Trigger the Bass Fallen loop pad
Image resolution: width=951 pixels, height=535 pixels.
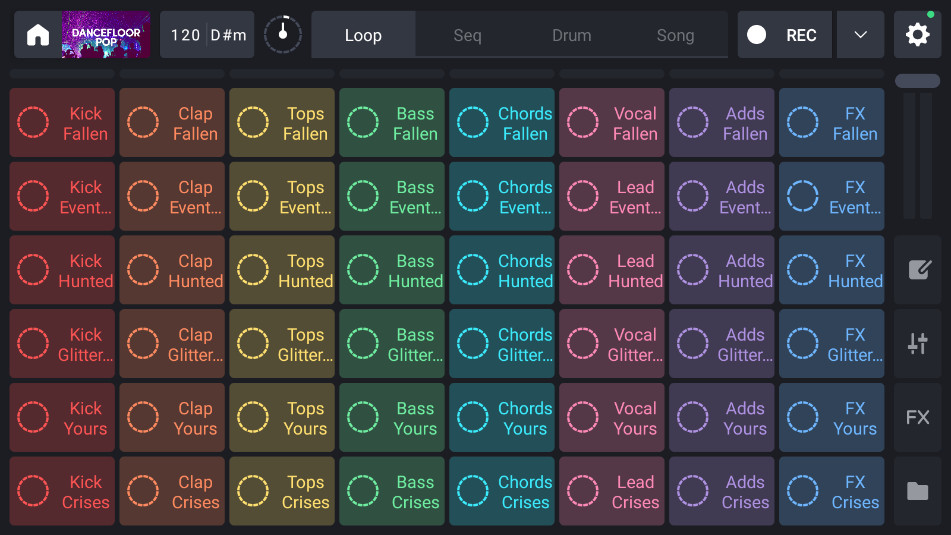pos(392,123)
